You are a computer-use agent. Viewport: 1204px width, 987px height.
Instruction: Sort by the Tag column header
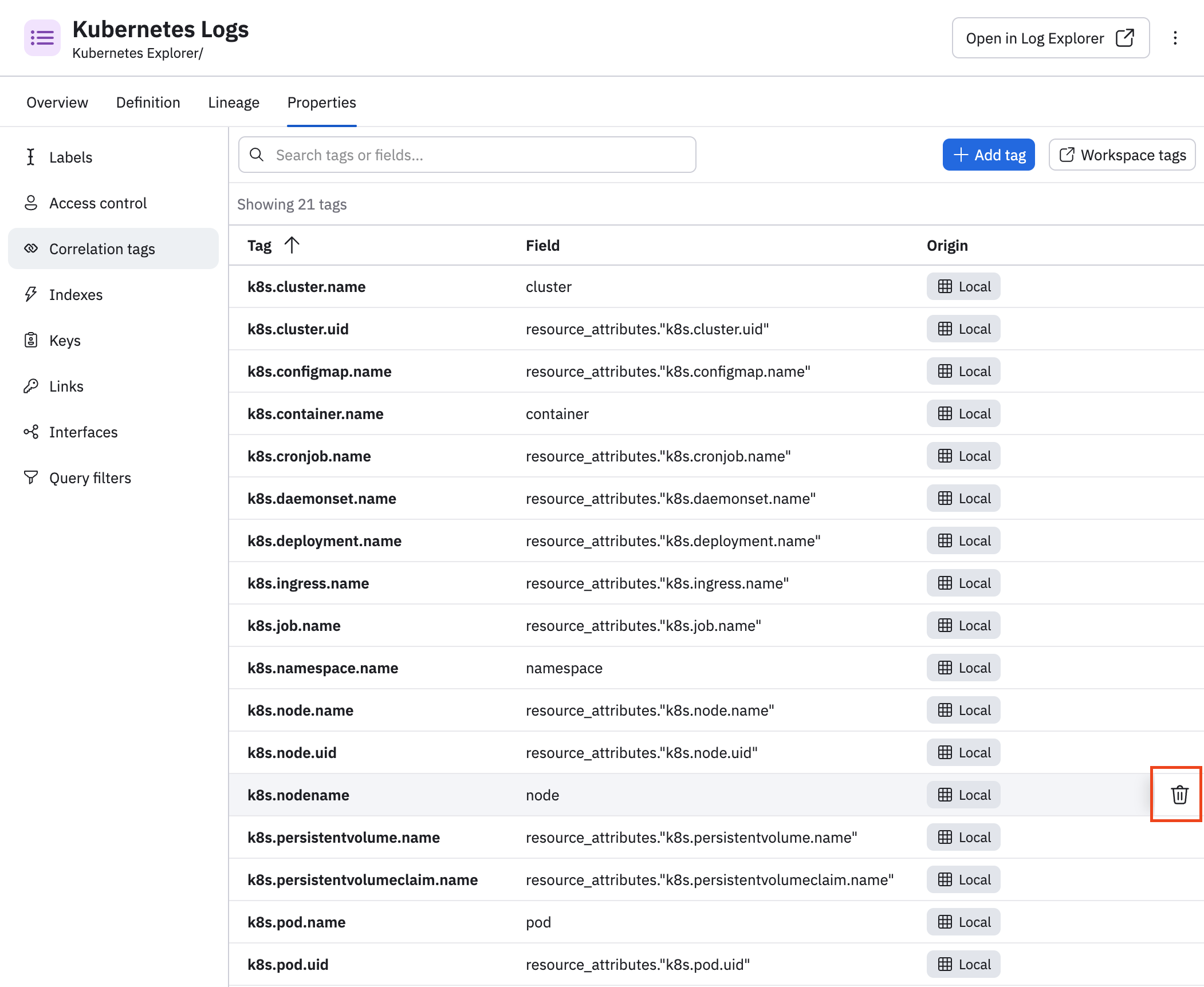tap(259, 245)
